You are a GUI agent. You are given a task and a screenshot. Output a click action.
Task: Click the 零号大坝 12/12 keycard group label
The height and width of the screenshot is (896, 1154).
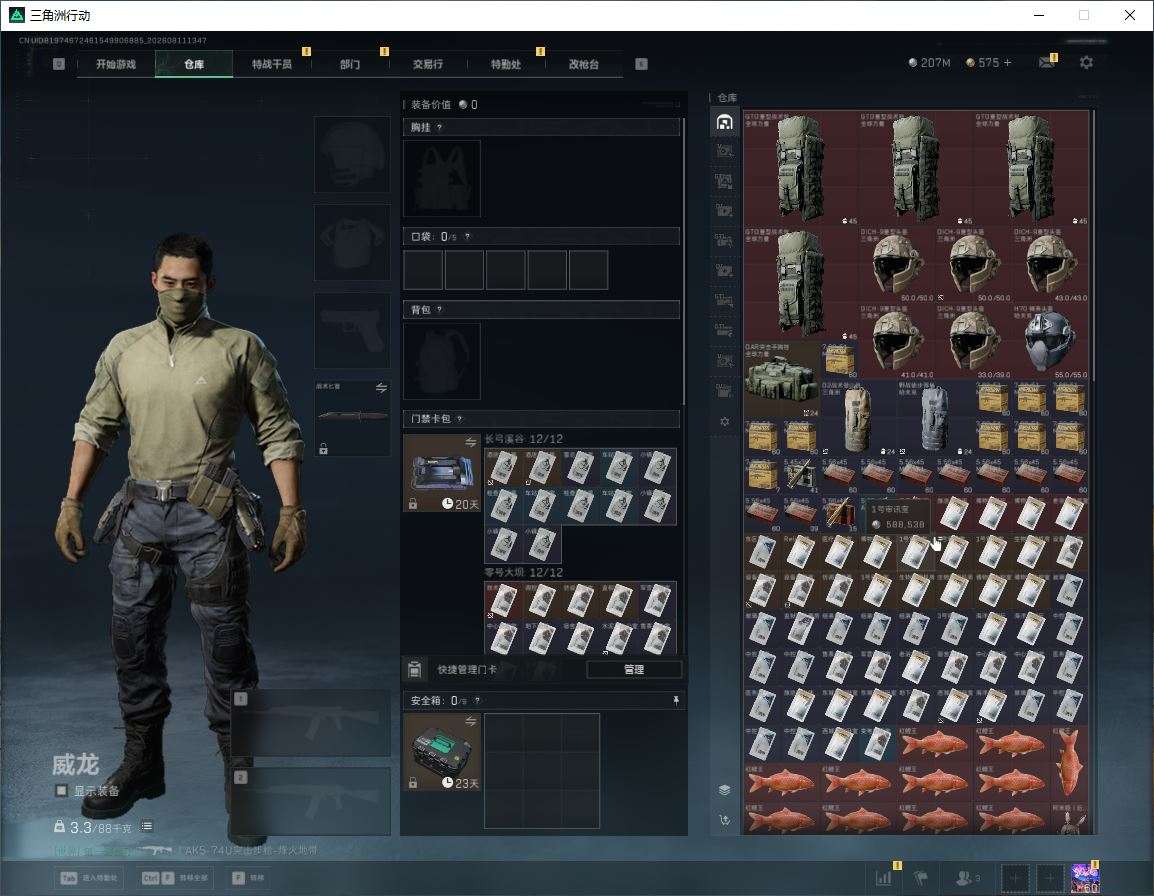pyautogui.click(x=524, y=572)
